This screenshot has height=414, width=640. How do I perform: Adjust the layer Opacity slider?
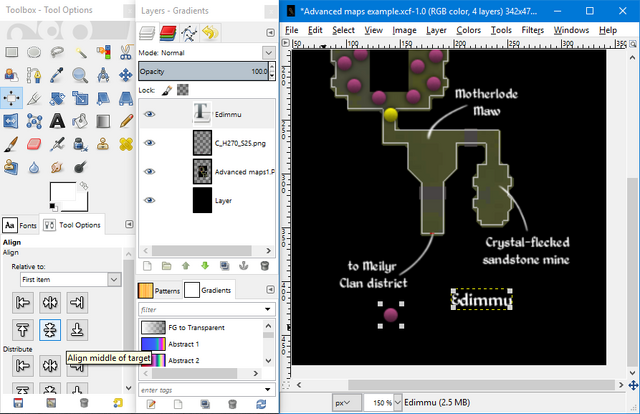pos(203,71)
